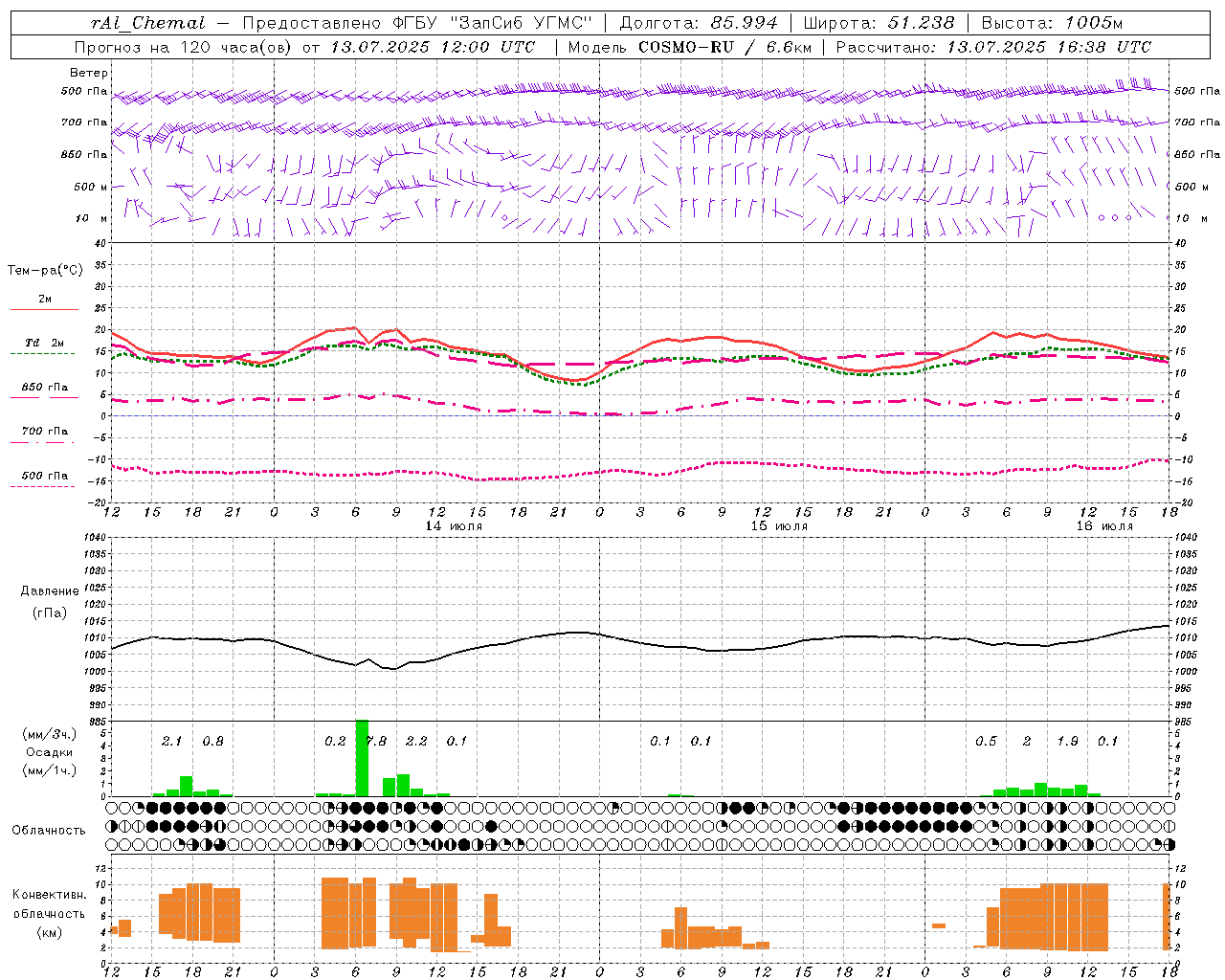Click the Широта: 51.238 value
Viewport: 1225px width, 980px height.
point(879,22)
